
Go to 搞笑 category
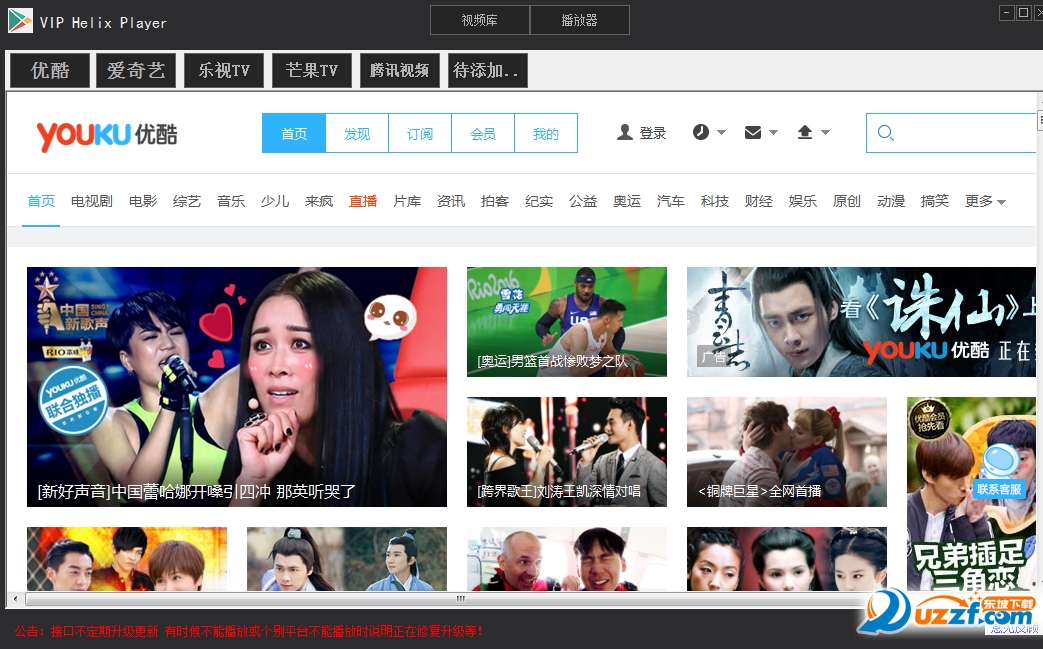coord(935,201)
